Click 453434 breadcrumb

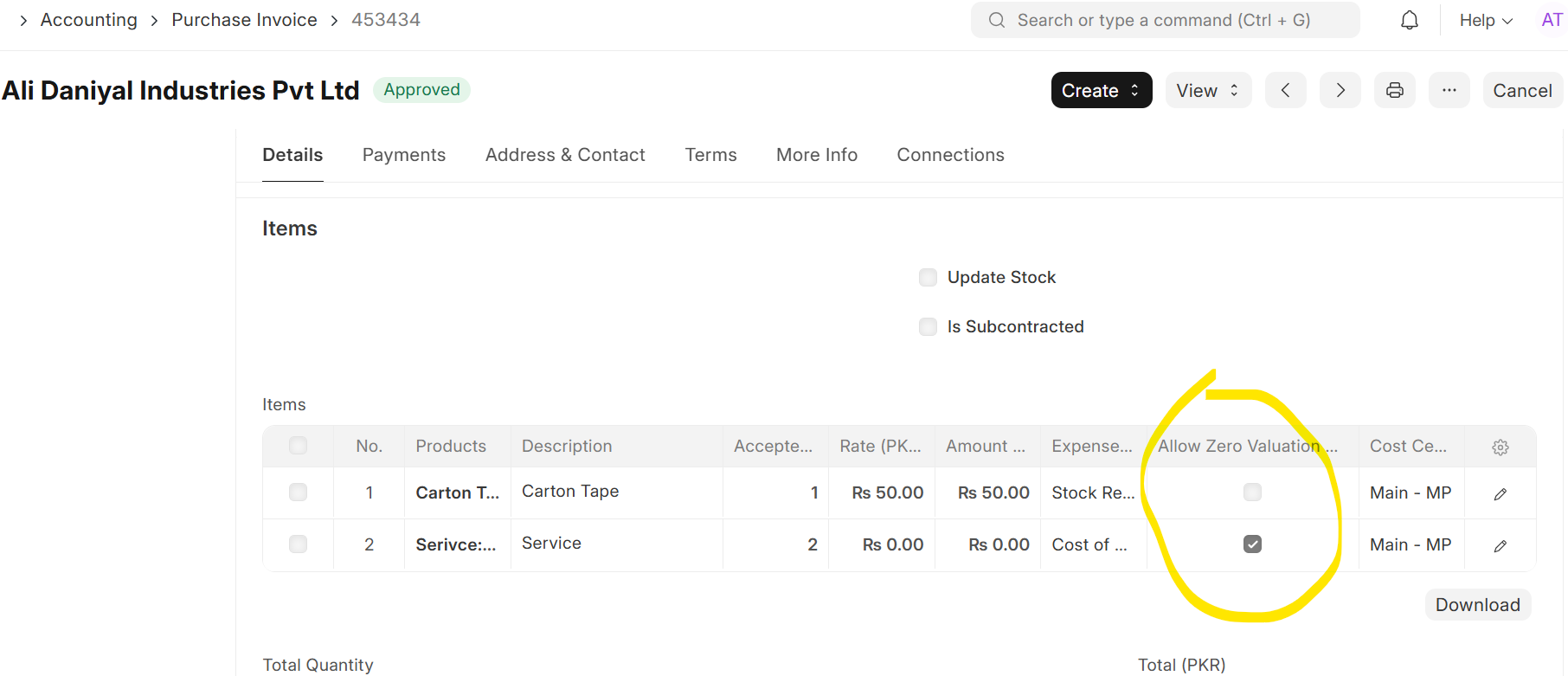tap(386, 20)
